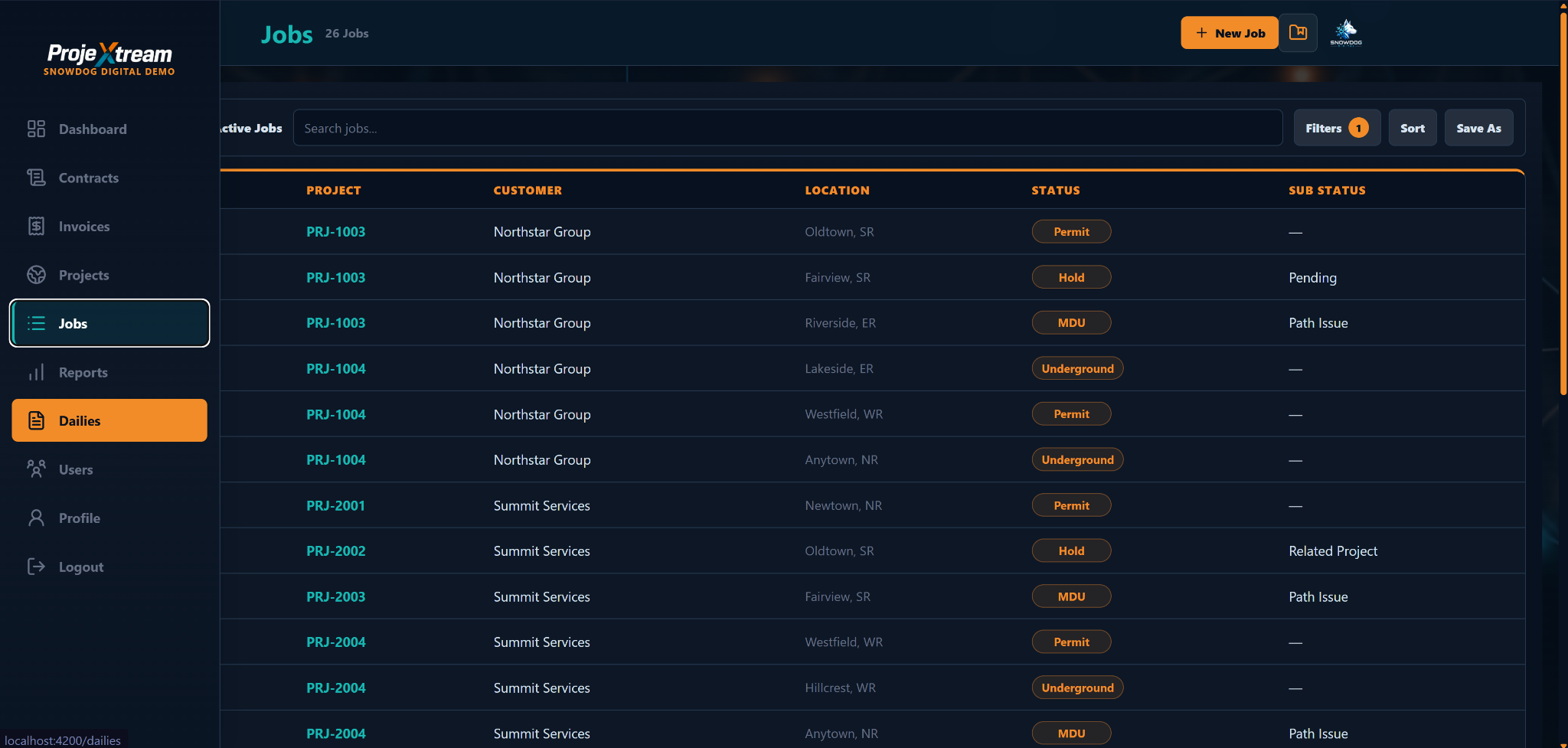Click the Newtown, NR location cell
Screen dimensions: 1568x748
click(843, 505)
